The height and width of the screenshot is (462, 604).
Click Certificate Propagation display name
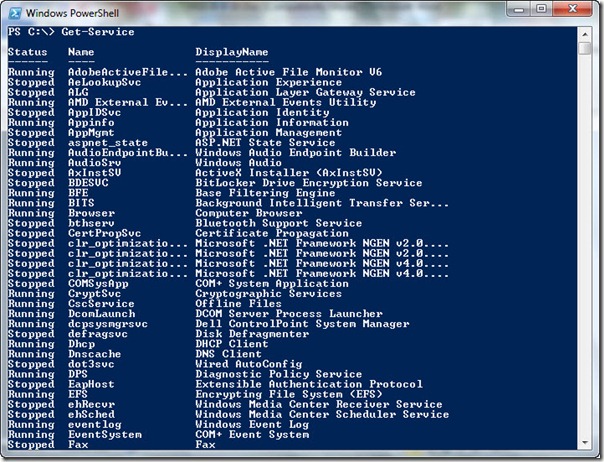click(x=272, y=233)
